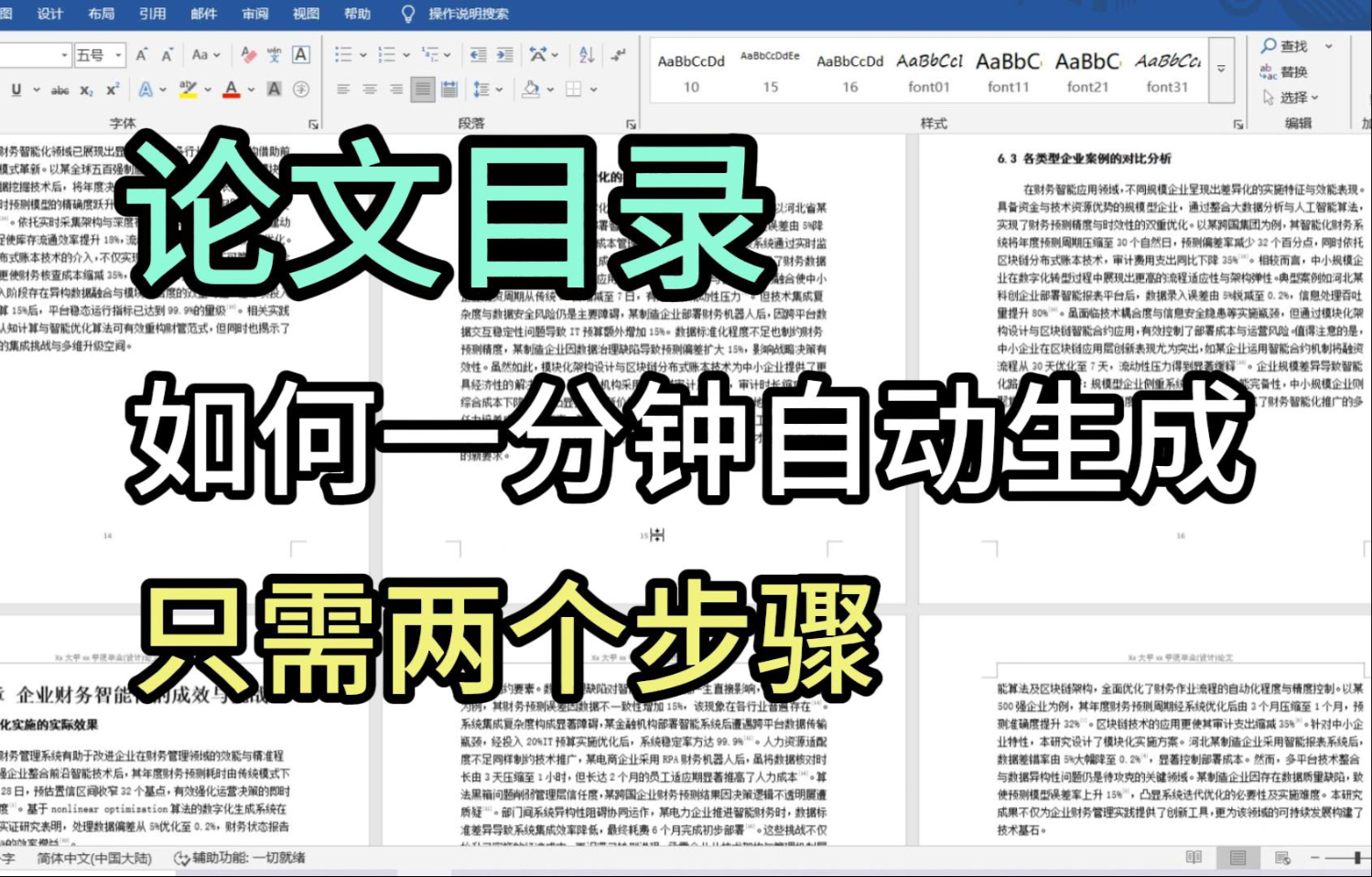
Task: Enable subscript formatting
Action: (86, 90)
